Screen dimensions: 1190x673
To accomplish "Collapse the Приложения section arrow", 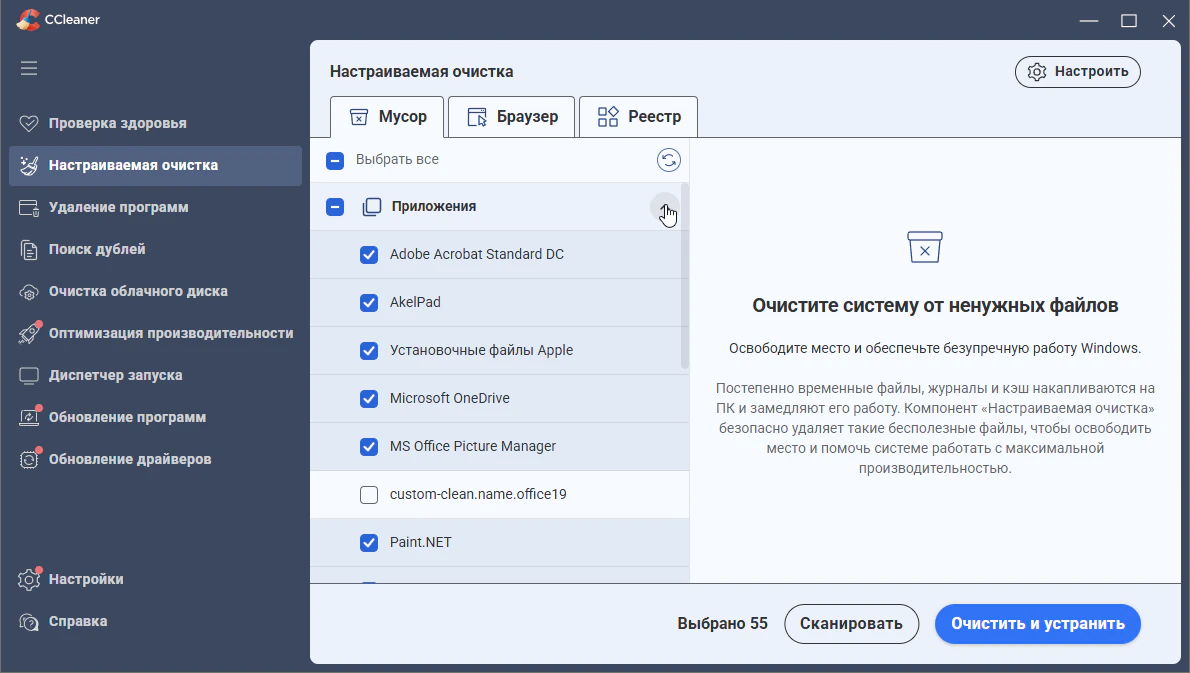I will click(x=665, y=207).
